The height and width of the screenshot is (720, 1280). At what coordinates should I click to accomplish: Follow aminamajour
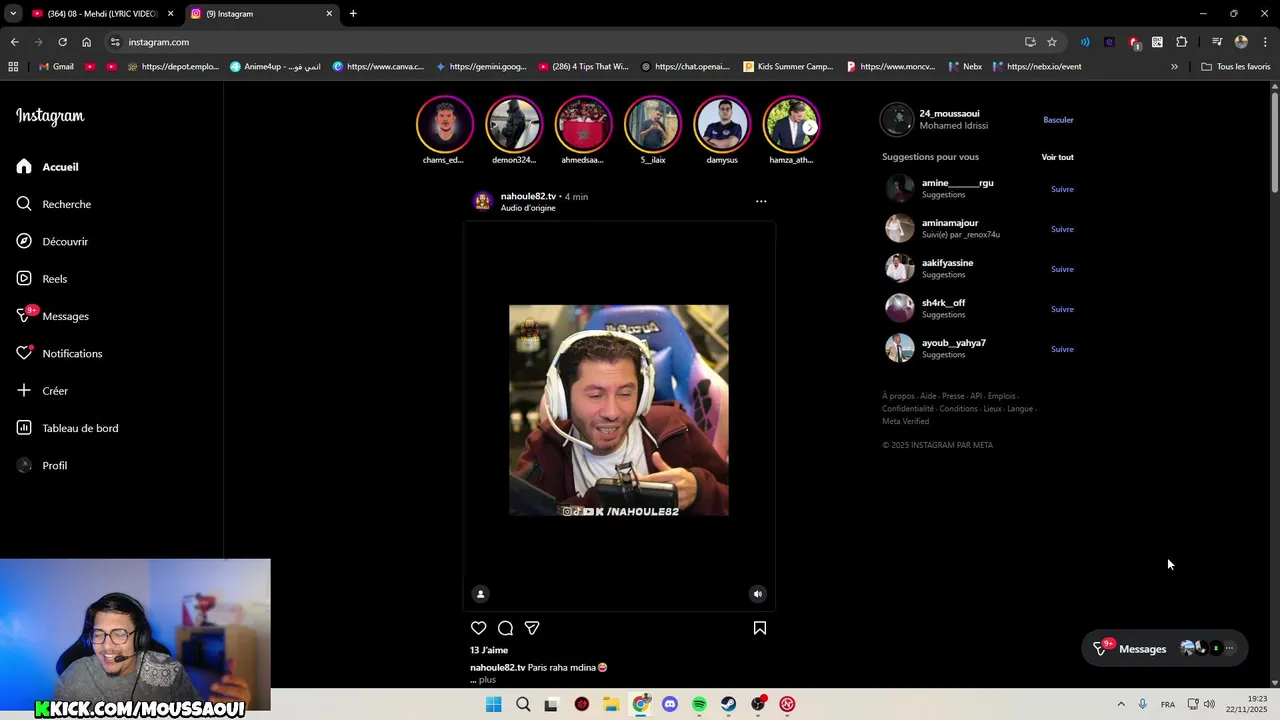coord(1062,229)
